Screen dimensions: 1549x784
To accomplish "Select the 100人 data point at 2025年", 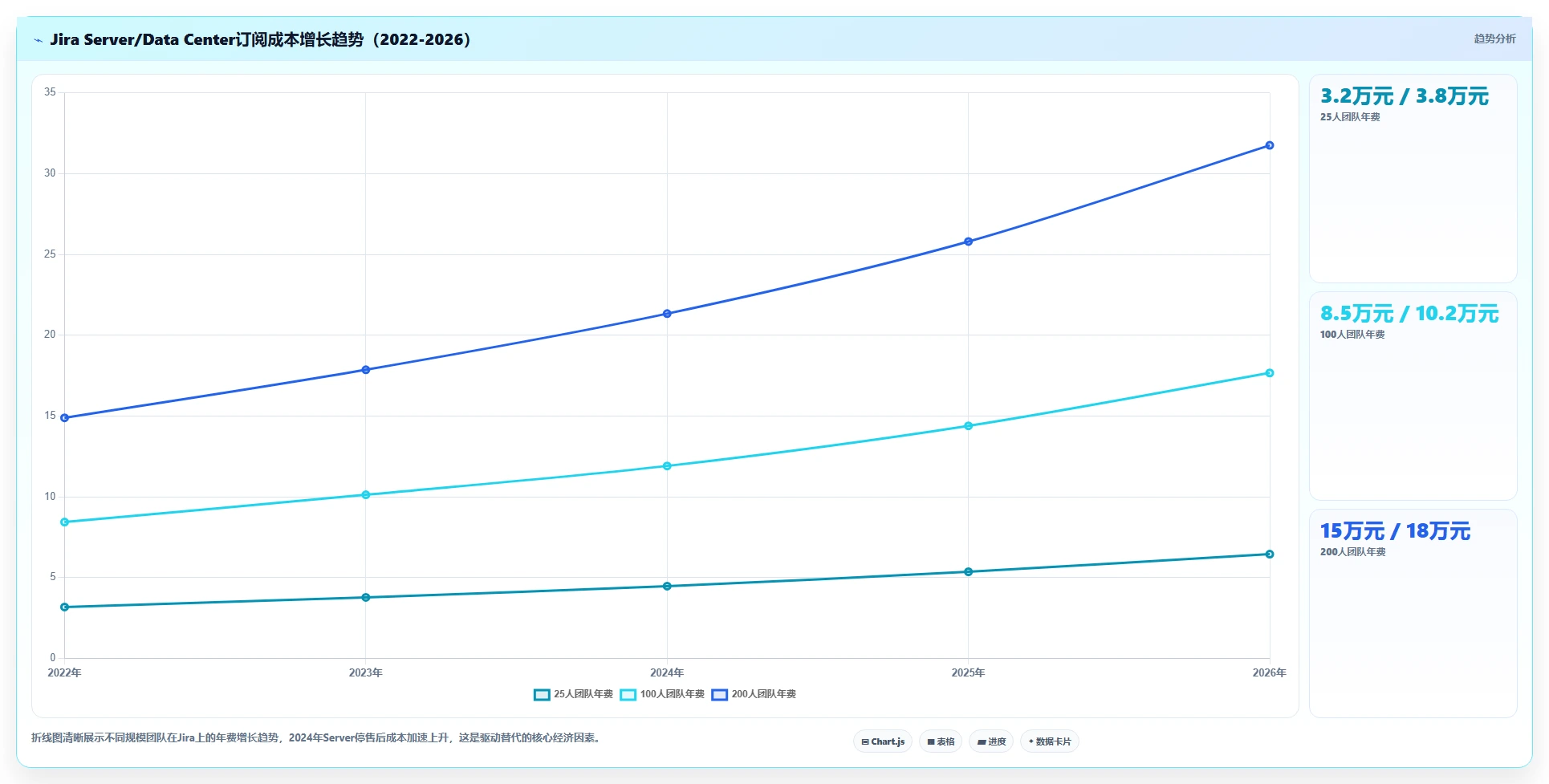I will coord(968,426).
